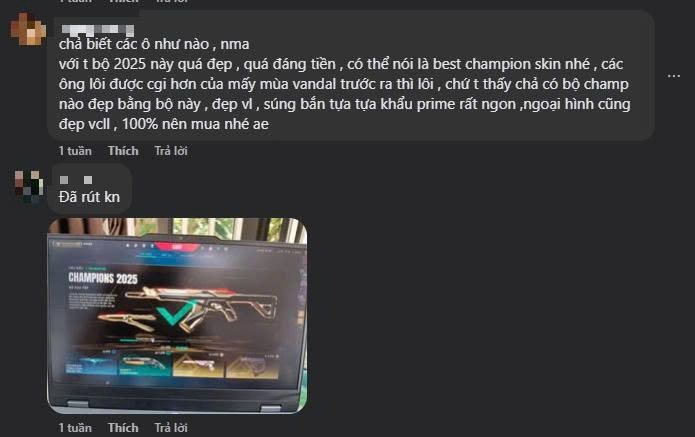Open the attached laptop photo showing Champions 2025
The width and height of the screenshot is (695, 437).
coord(177,316)
